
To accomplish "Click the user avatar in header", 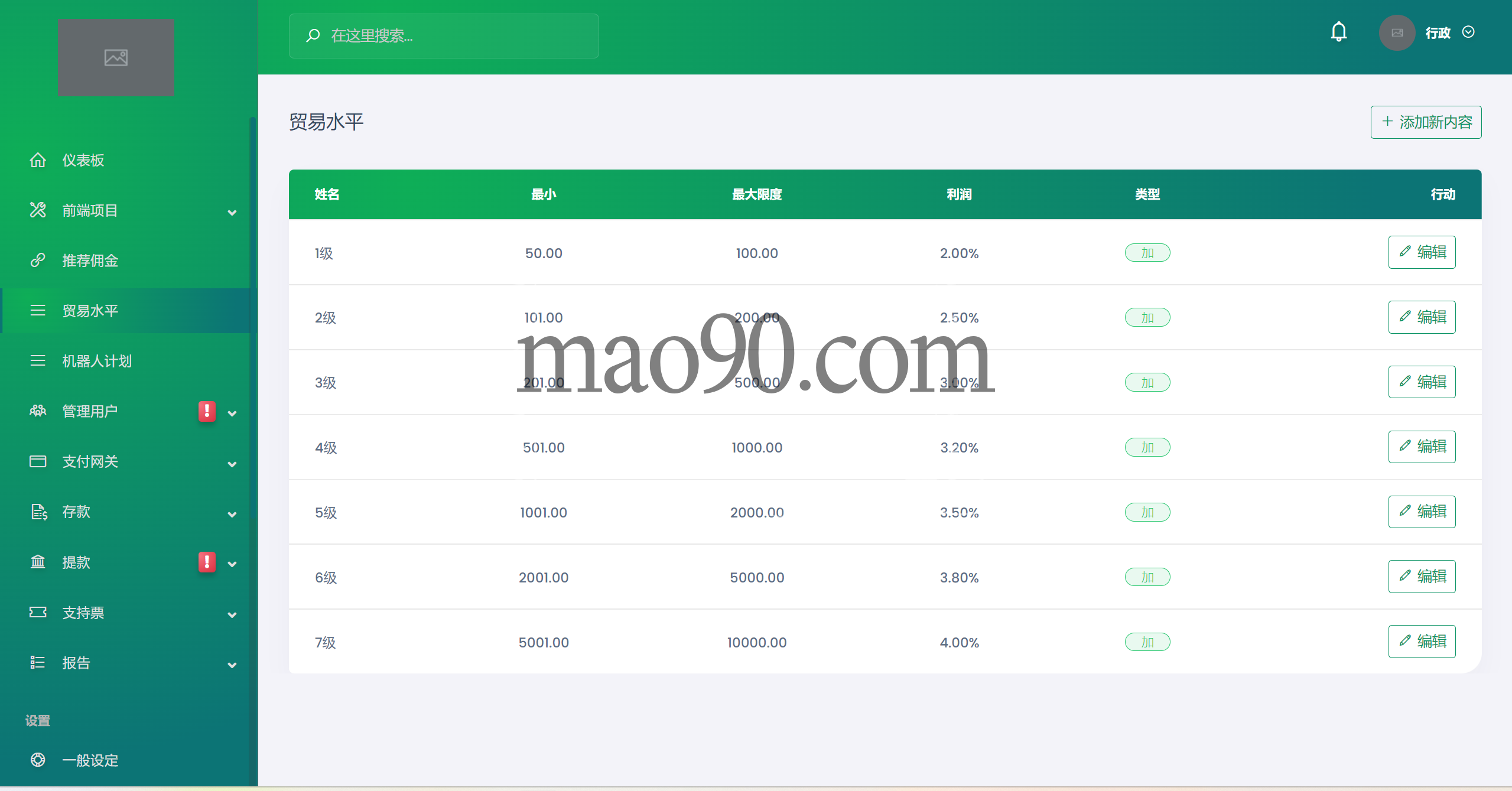I will [x=1397, y=33].
